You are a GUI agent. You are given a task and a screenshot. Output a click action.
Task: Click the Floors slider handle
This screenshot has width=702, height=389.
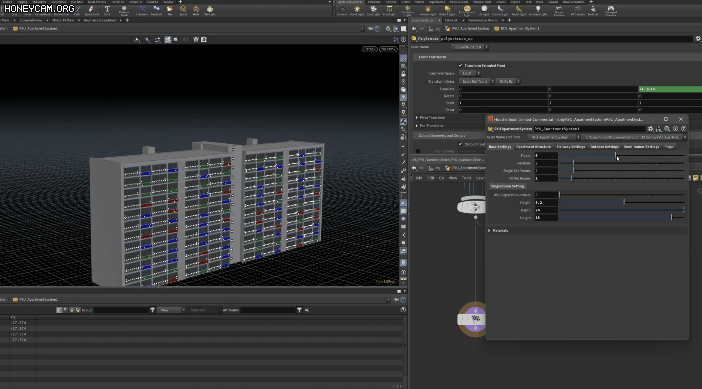616,155
